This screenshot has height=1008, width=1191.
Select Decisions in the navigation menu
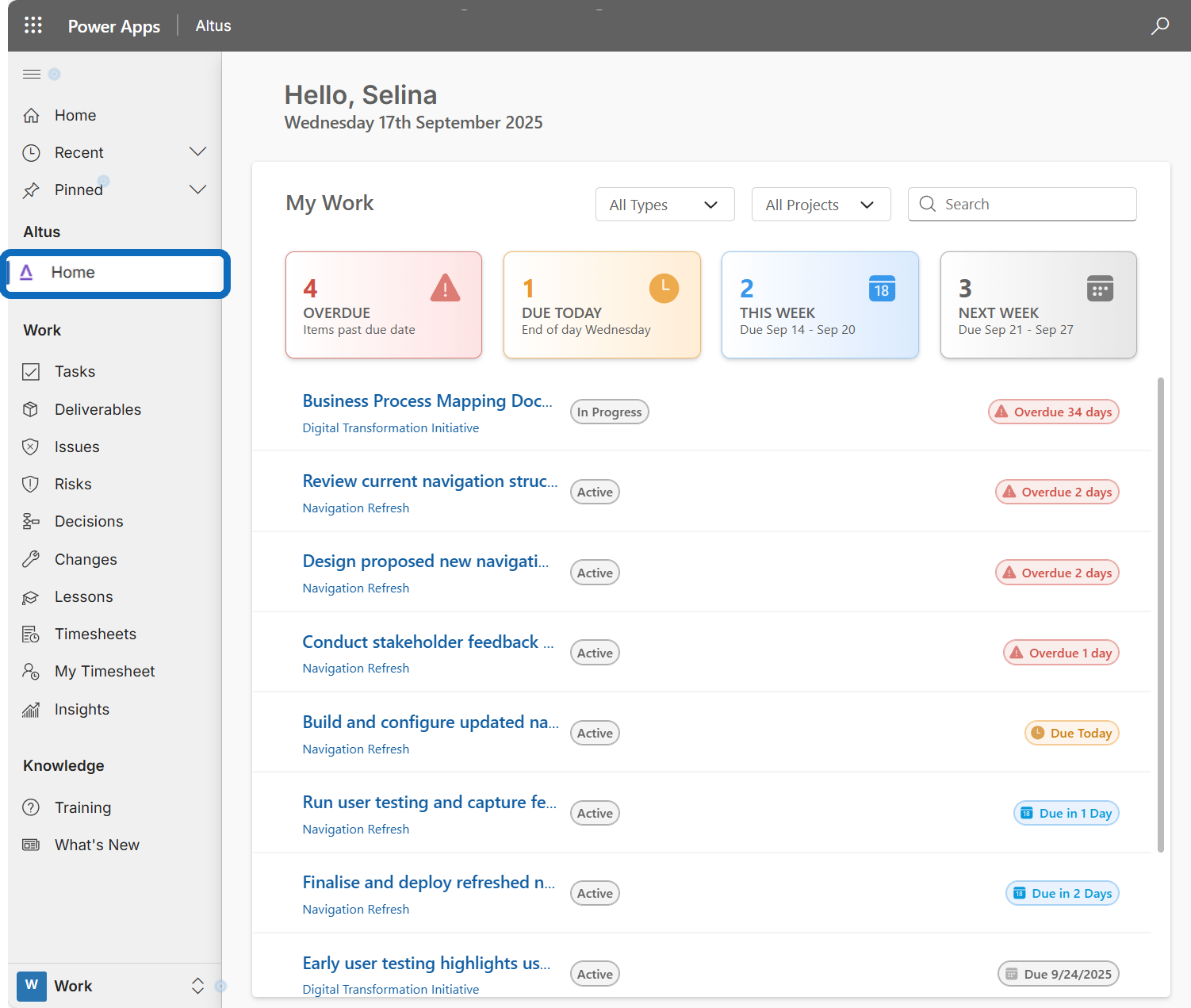click(89, 521)
